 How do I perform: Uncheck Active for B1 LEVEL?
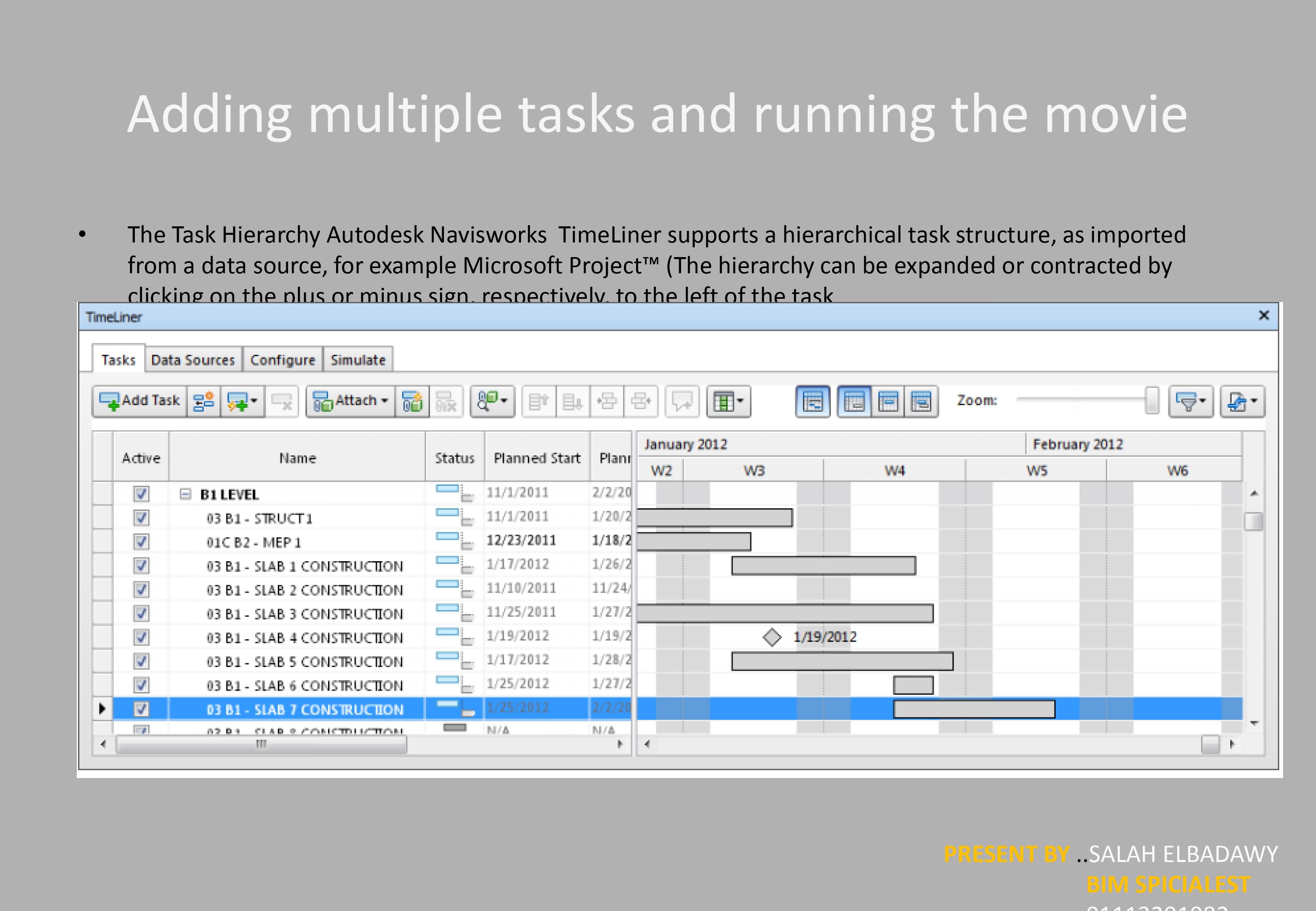tap(141, 494)
